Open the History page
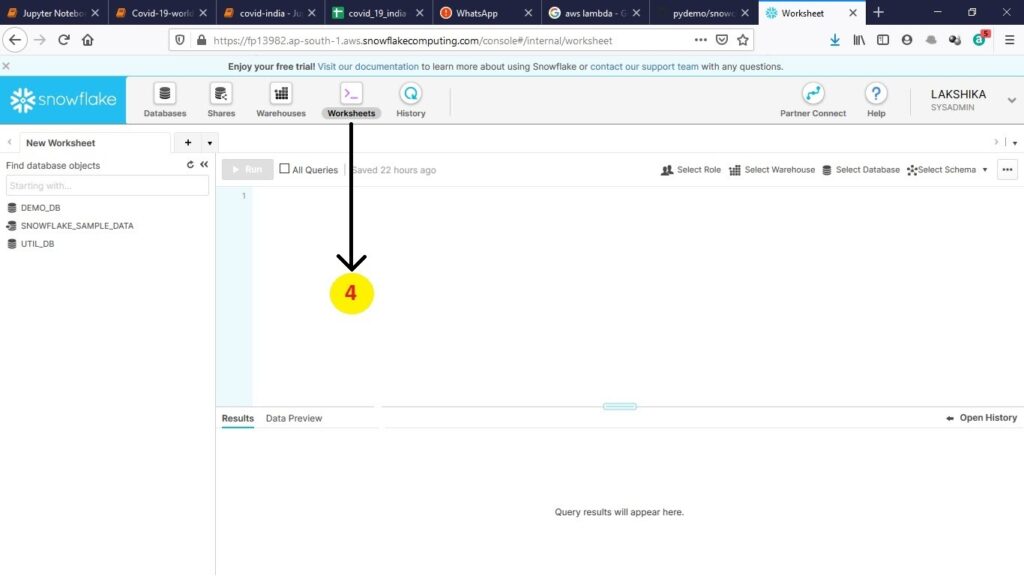 (411, 101)
